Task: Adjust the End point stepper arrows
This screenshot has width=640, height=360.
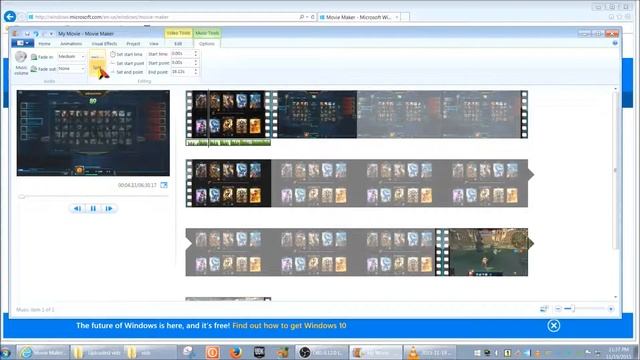Action: tap(196, 72)
